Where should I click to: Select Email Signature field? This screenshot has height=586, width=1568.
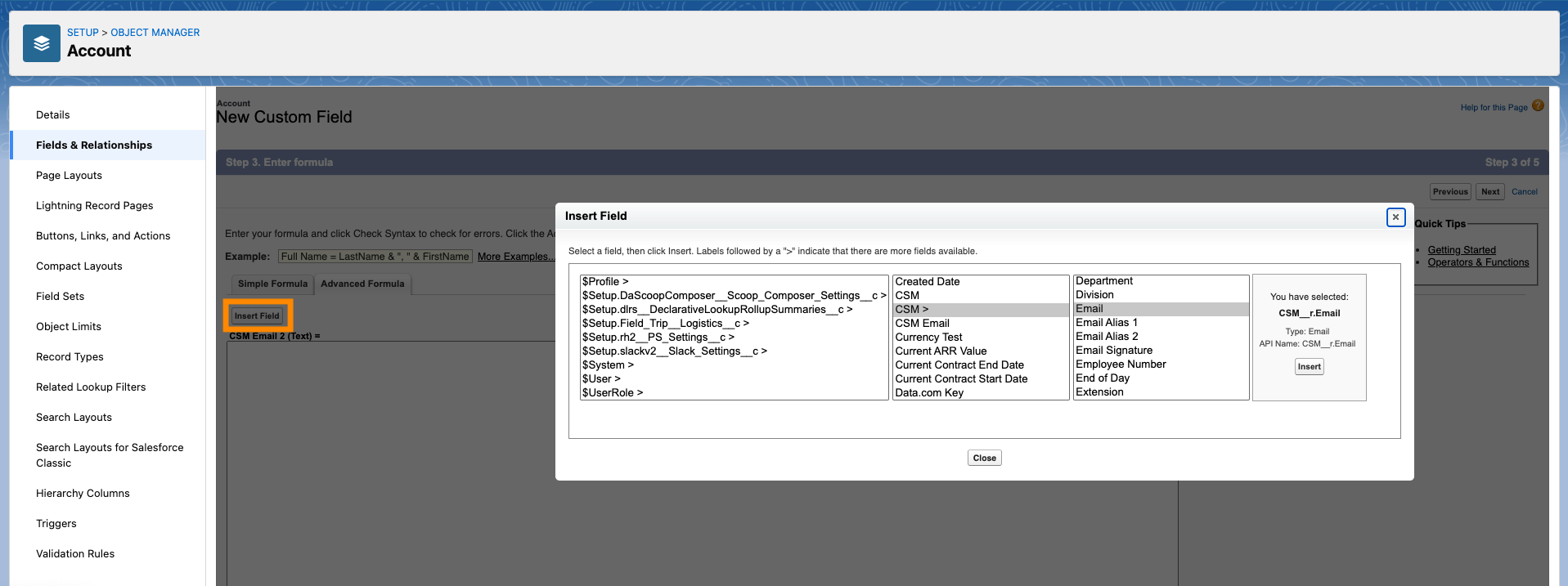coord(1161,351)
